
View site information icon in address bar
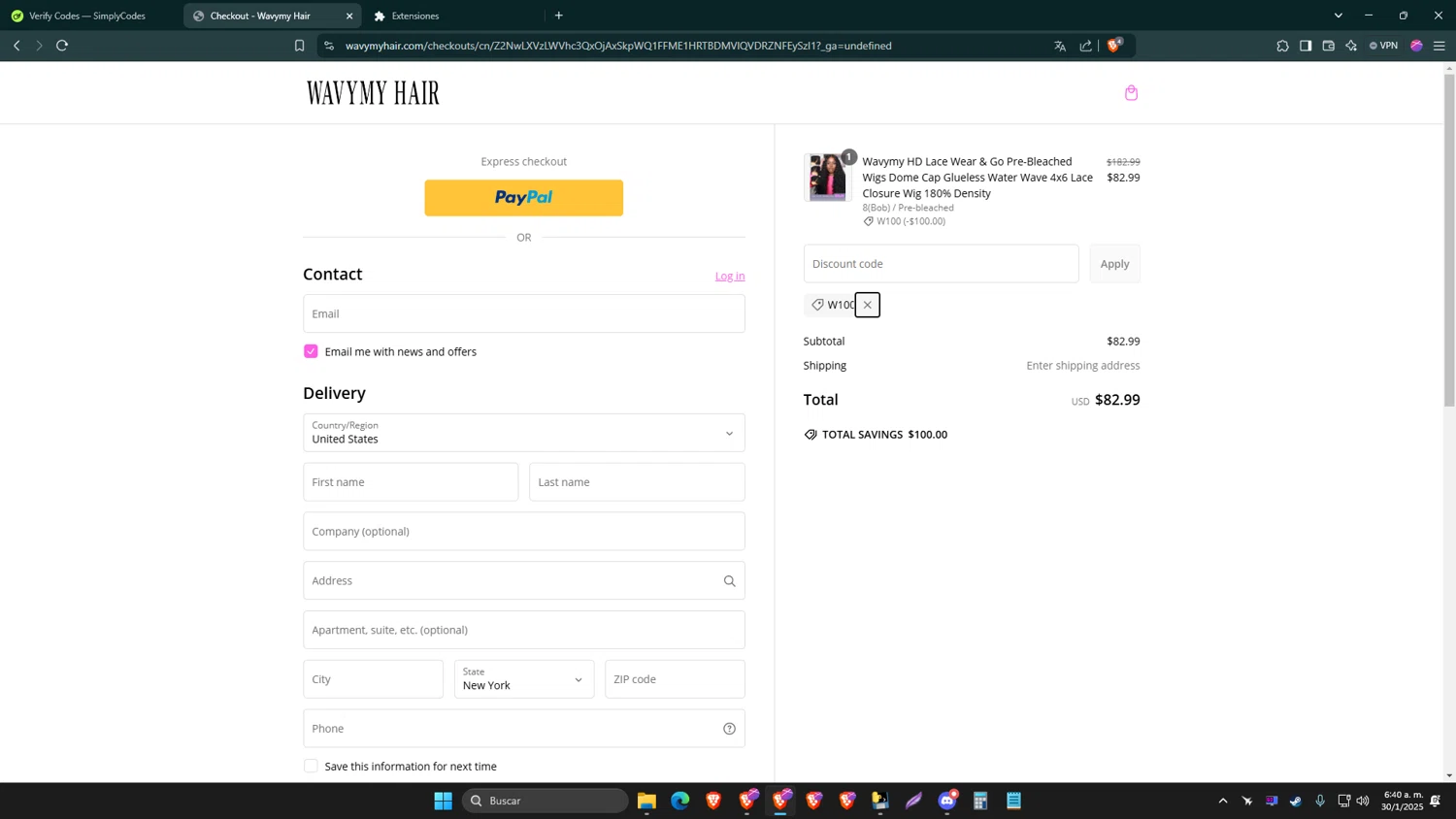click(x=329, y=46)
